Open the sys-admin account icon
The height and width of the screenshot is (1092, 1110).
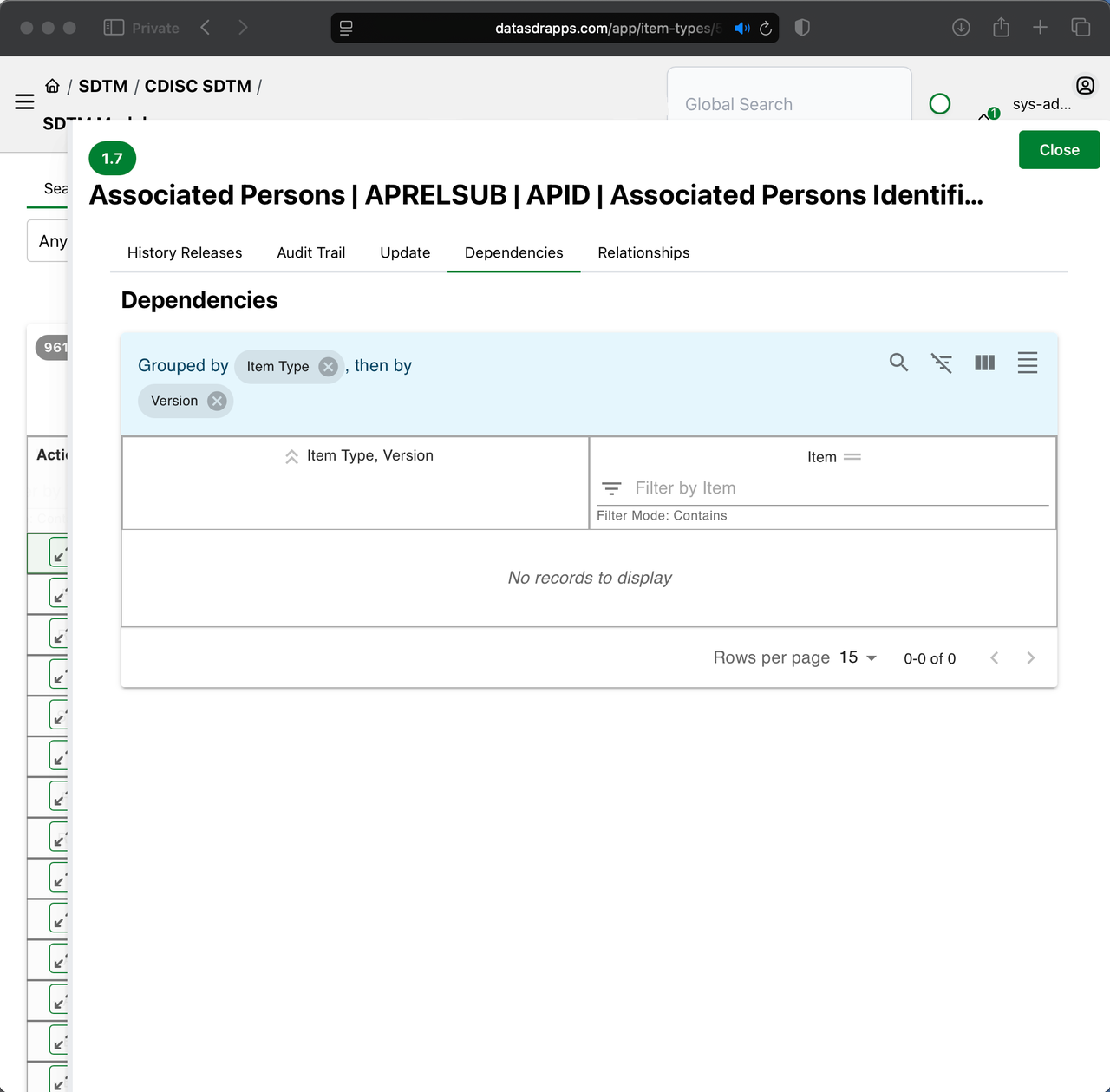coord(1085,85)
